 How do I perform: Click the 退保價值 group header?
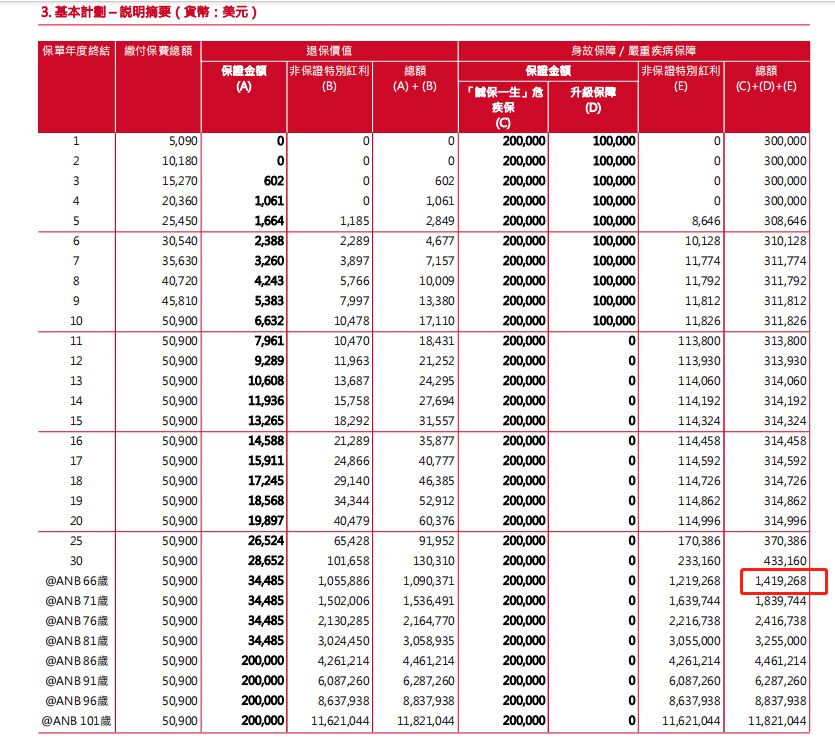[329, 51]
